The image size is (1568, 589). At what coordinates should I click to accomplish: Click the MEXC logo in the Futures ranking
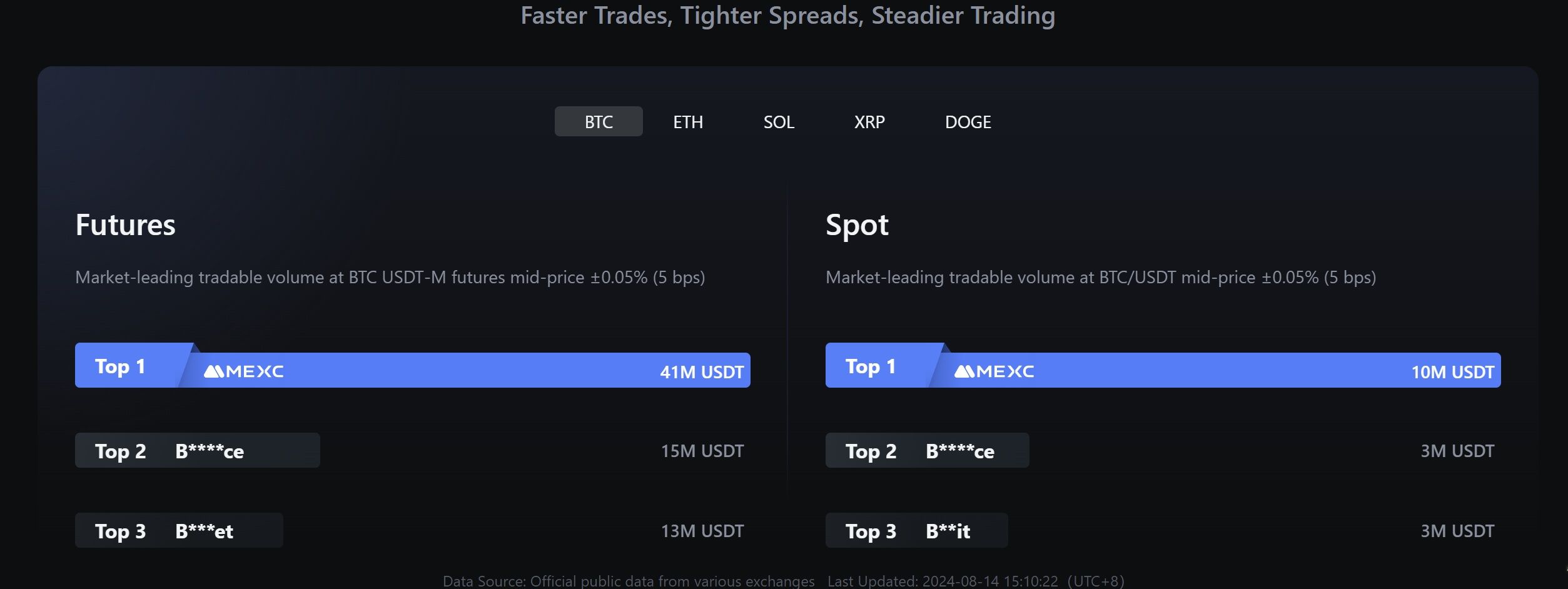(244, 371)
